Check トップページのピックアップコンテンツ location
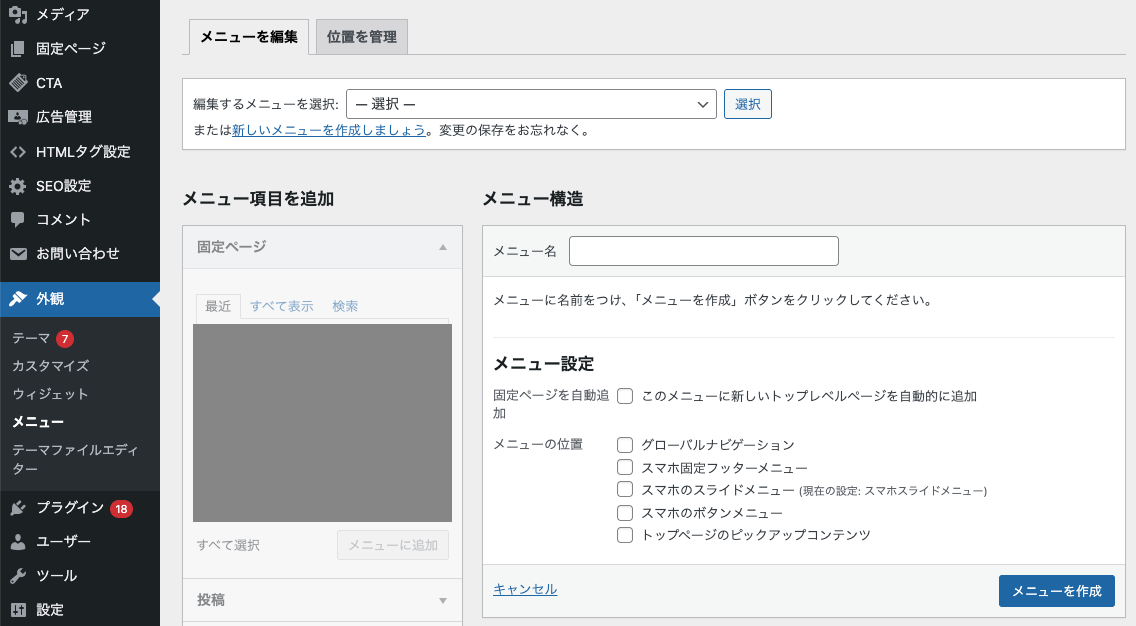This screenshot has width=1136, height=626. (625, 535)
